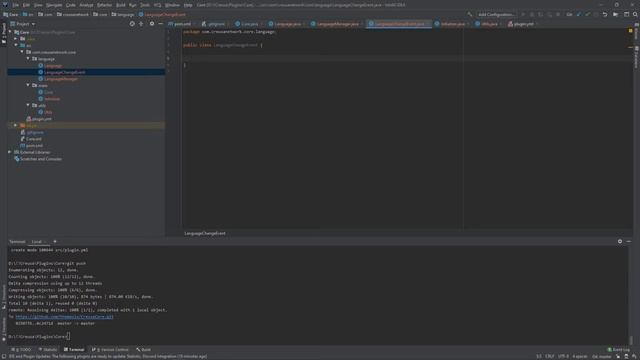Open the File menu

click(x=15, y=5)
